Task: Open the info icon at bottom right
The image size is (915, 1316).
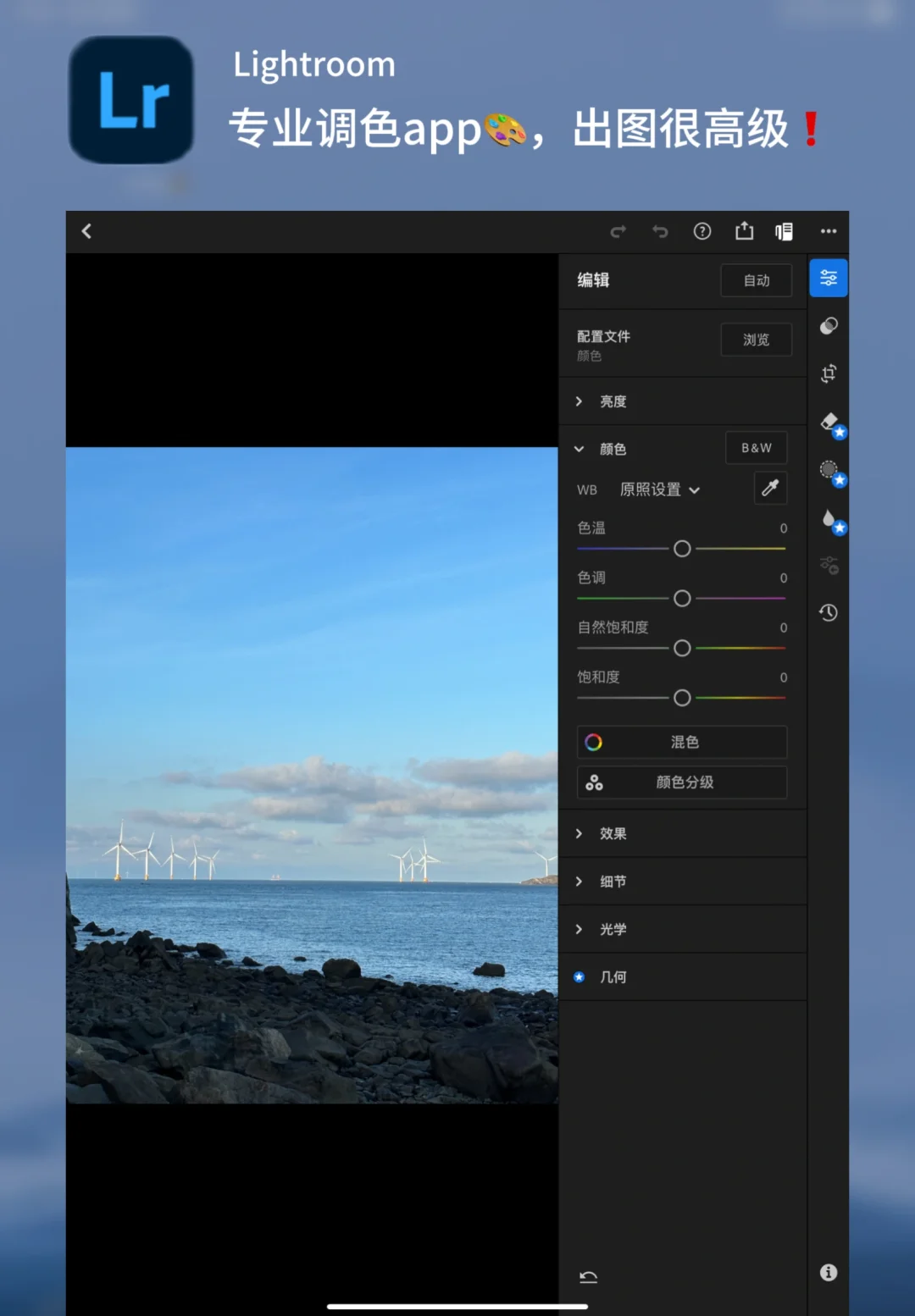Action: coord(829,1272)
